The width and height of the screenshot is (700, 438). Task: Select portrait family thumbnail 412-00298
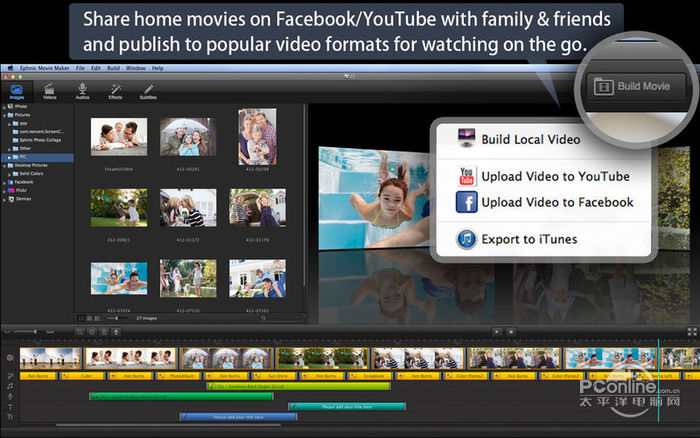tap(257, 137)
